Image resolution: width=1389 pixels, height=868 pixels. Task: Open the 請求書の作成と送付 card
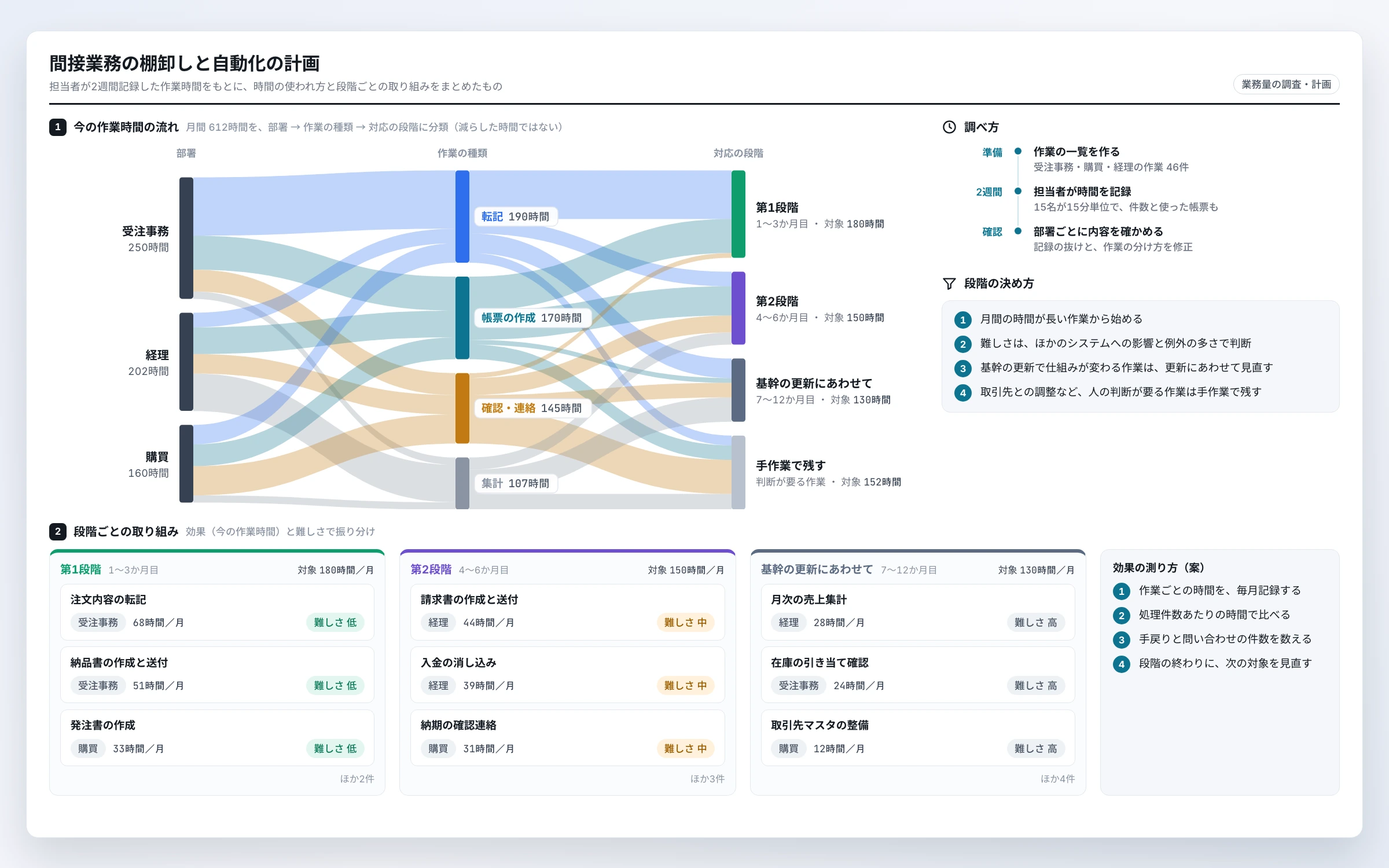coord(567,612)
